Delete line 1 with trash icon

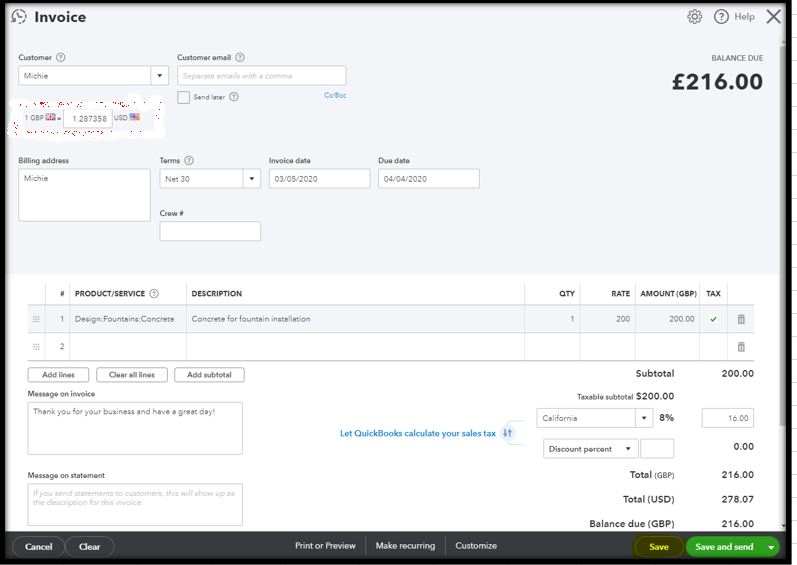[741, 319]
